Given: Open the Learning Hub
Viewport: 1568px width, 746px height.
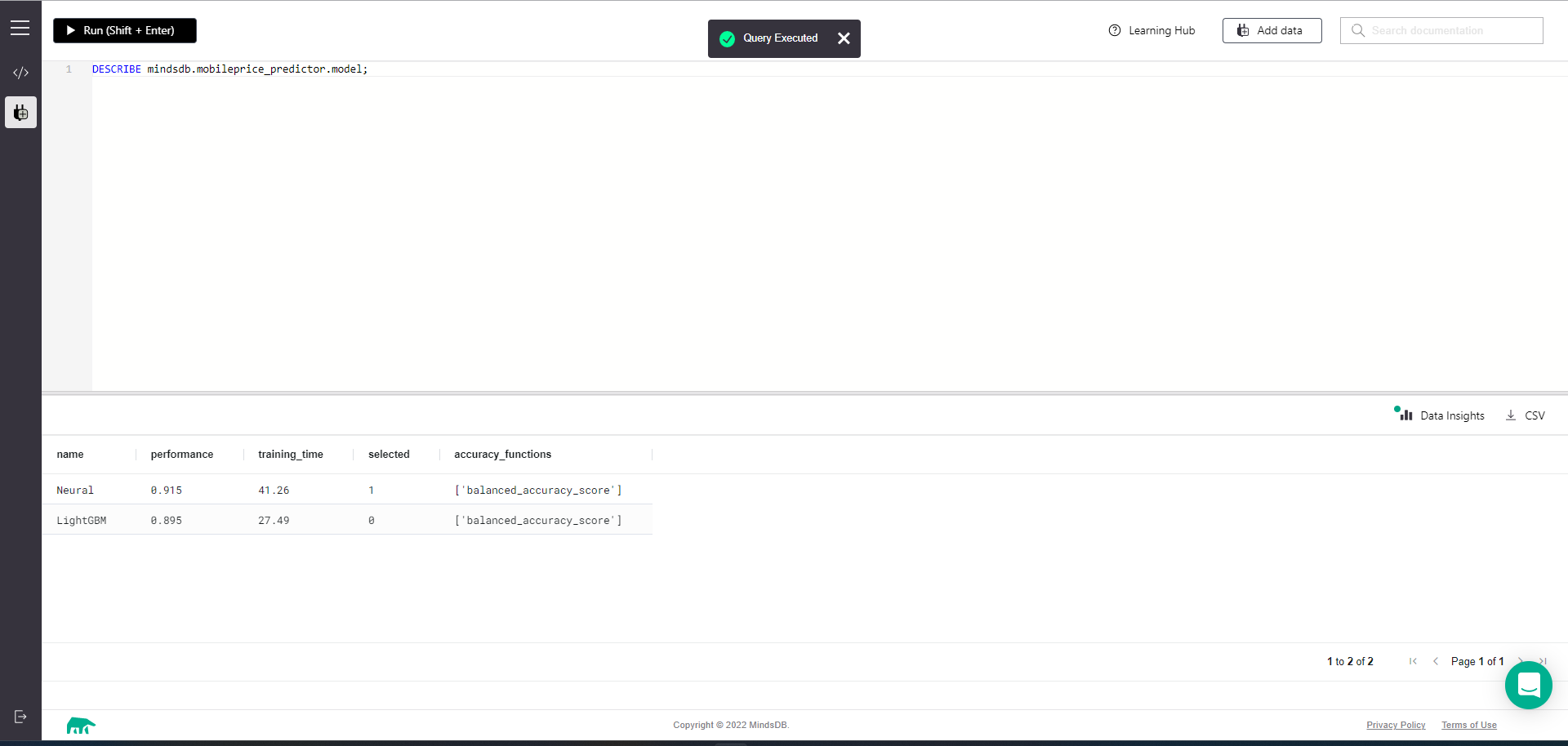Looking at the screenshot, I should pyautogui.click(x=1151, y=30).
